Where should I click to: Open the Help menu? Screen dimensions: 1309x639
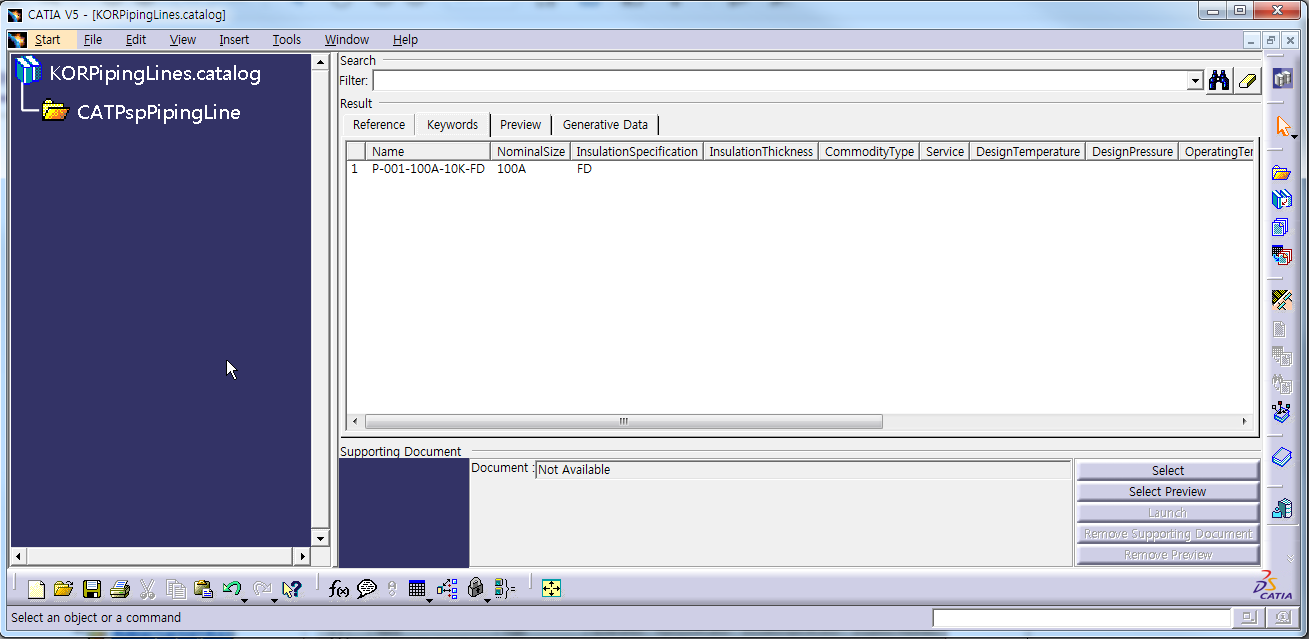pyautogui.click(x=405, y=40)
